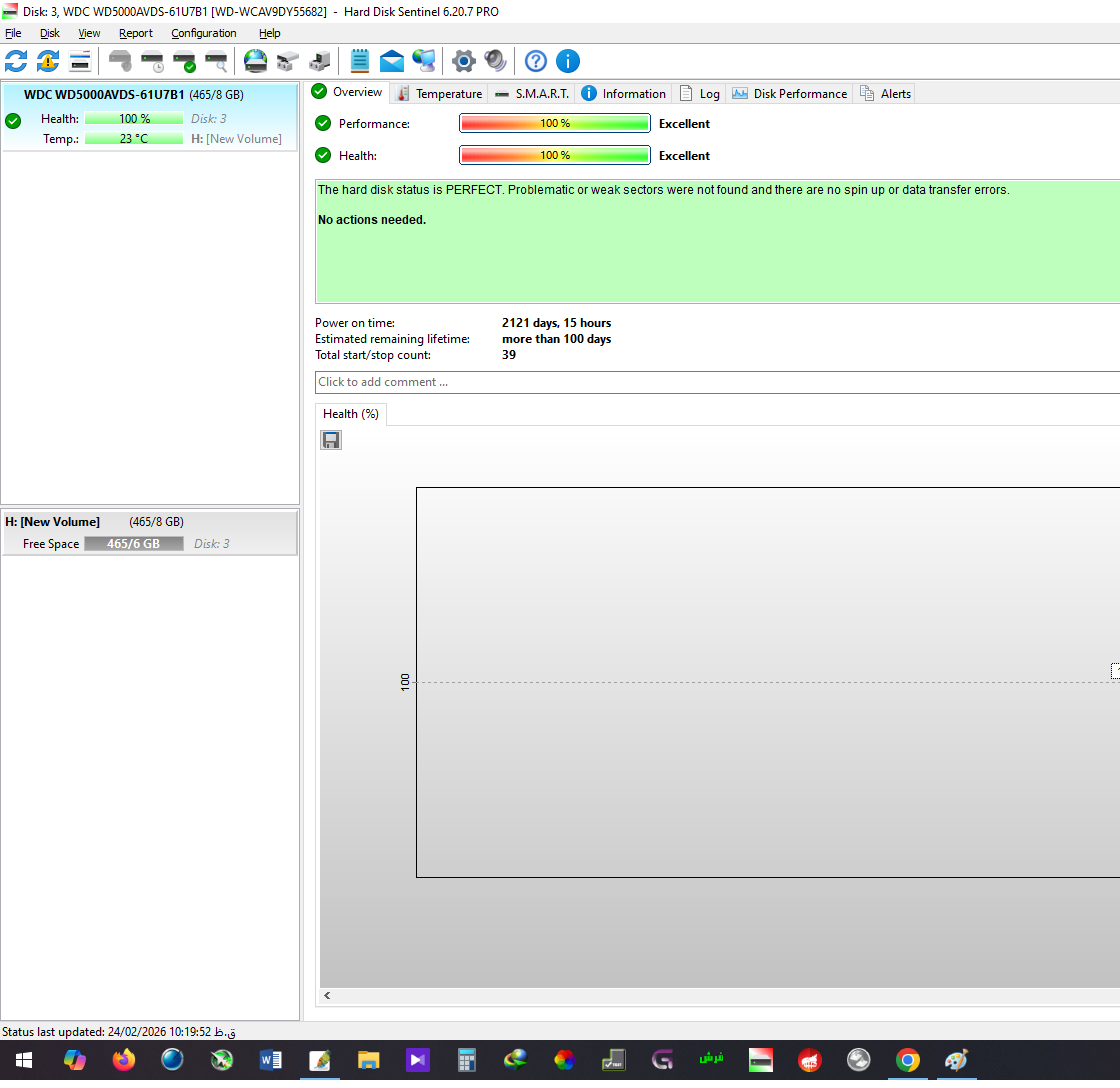
Task: Click the blue information about icon
Action: point(568,61)
